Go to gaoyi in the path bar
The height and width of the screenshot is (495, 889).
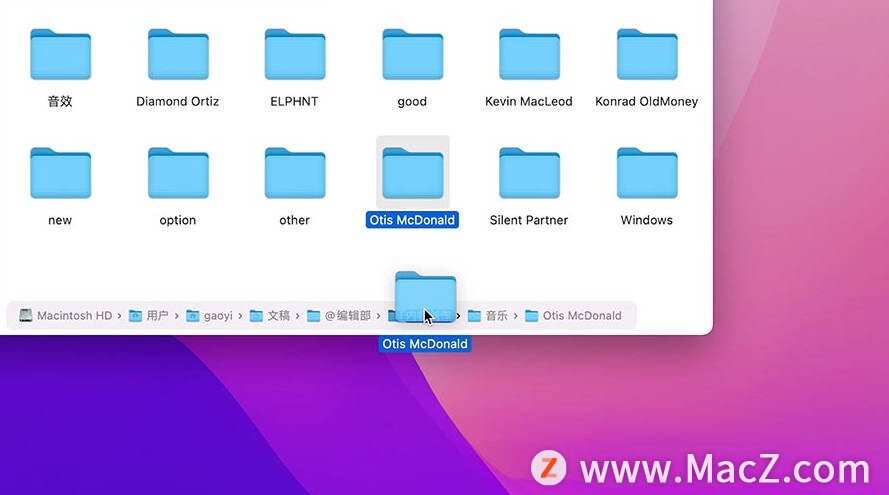[210, 315]
